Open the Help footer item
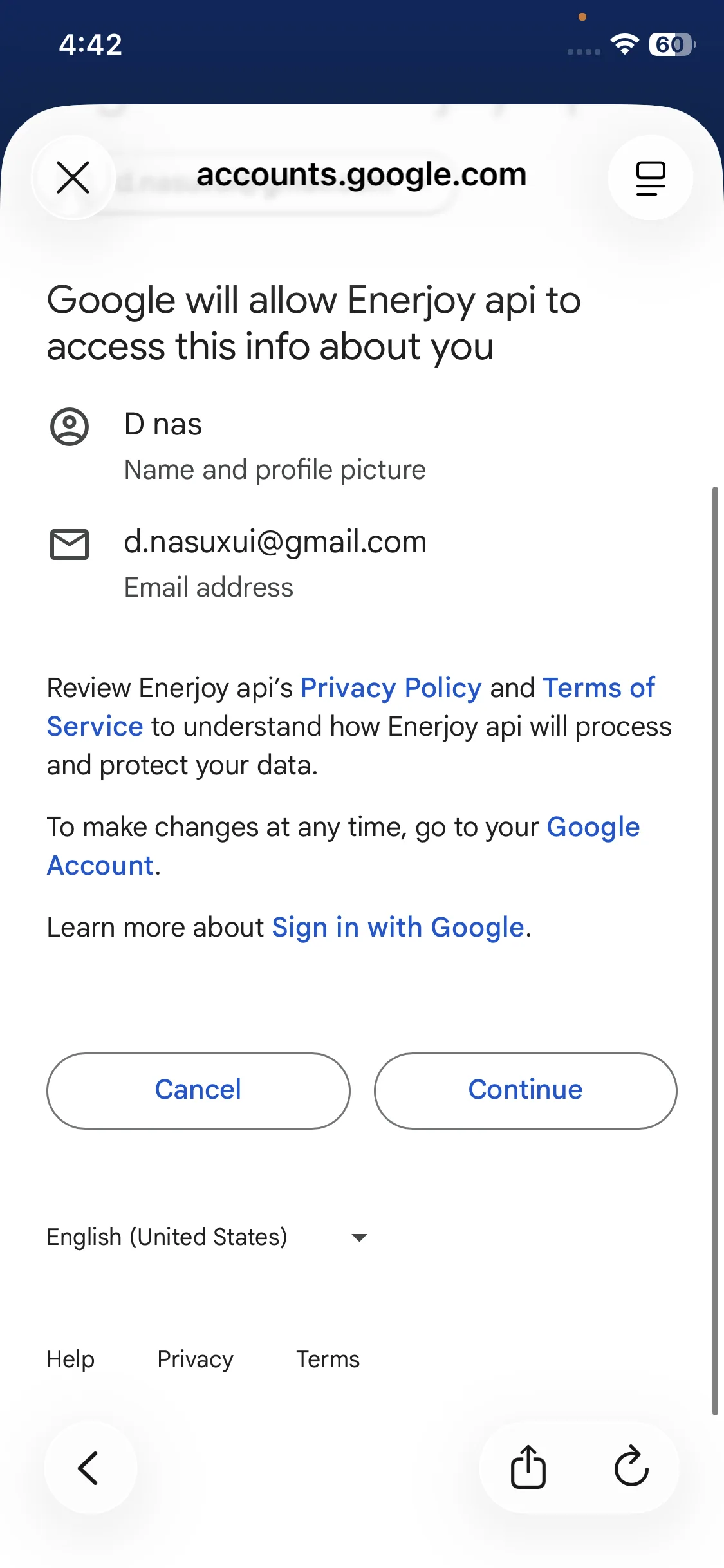This screenshot has width=724, height=1568. 71,1359
